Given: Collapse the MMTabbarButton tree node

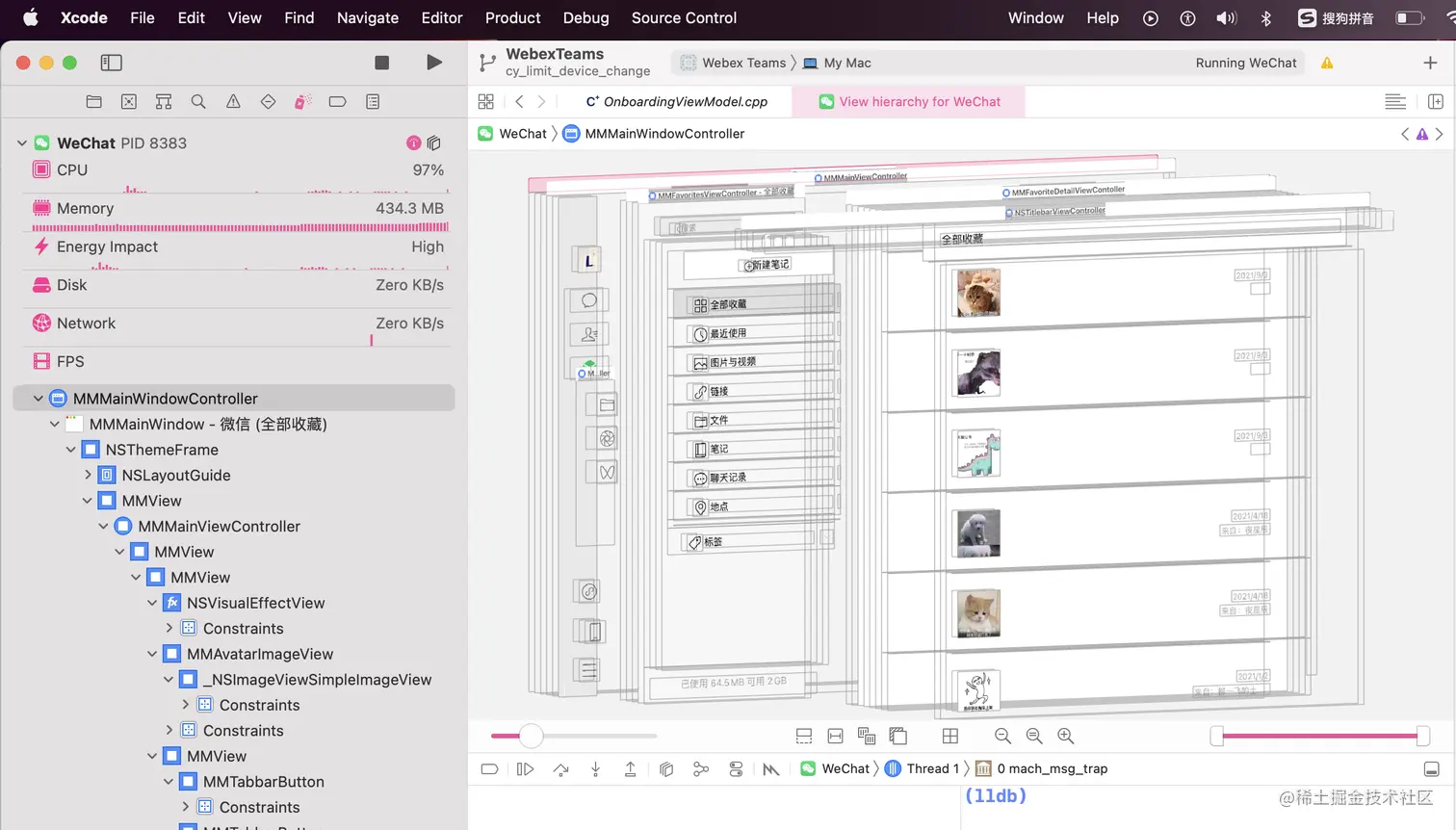Looking at the screenshot, I should pyautogui.click(x=169, y=782).
